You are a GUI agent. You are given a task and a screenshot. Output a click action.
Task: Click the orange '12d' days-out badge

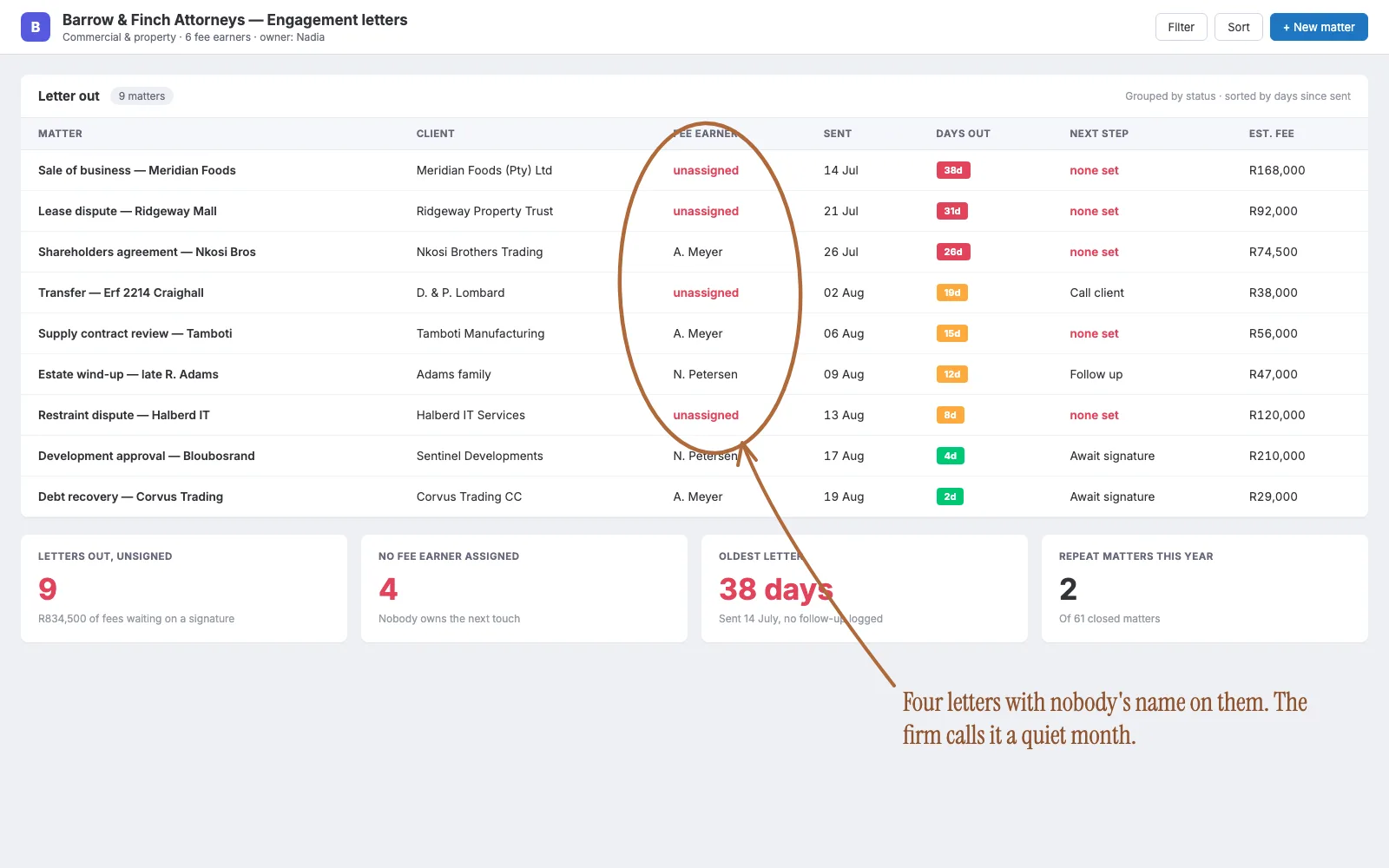click(x=952, y=374)
